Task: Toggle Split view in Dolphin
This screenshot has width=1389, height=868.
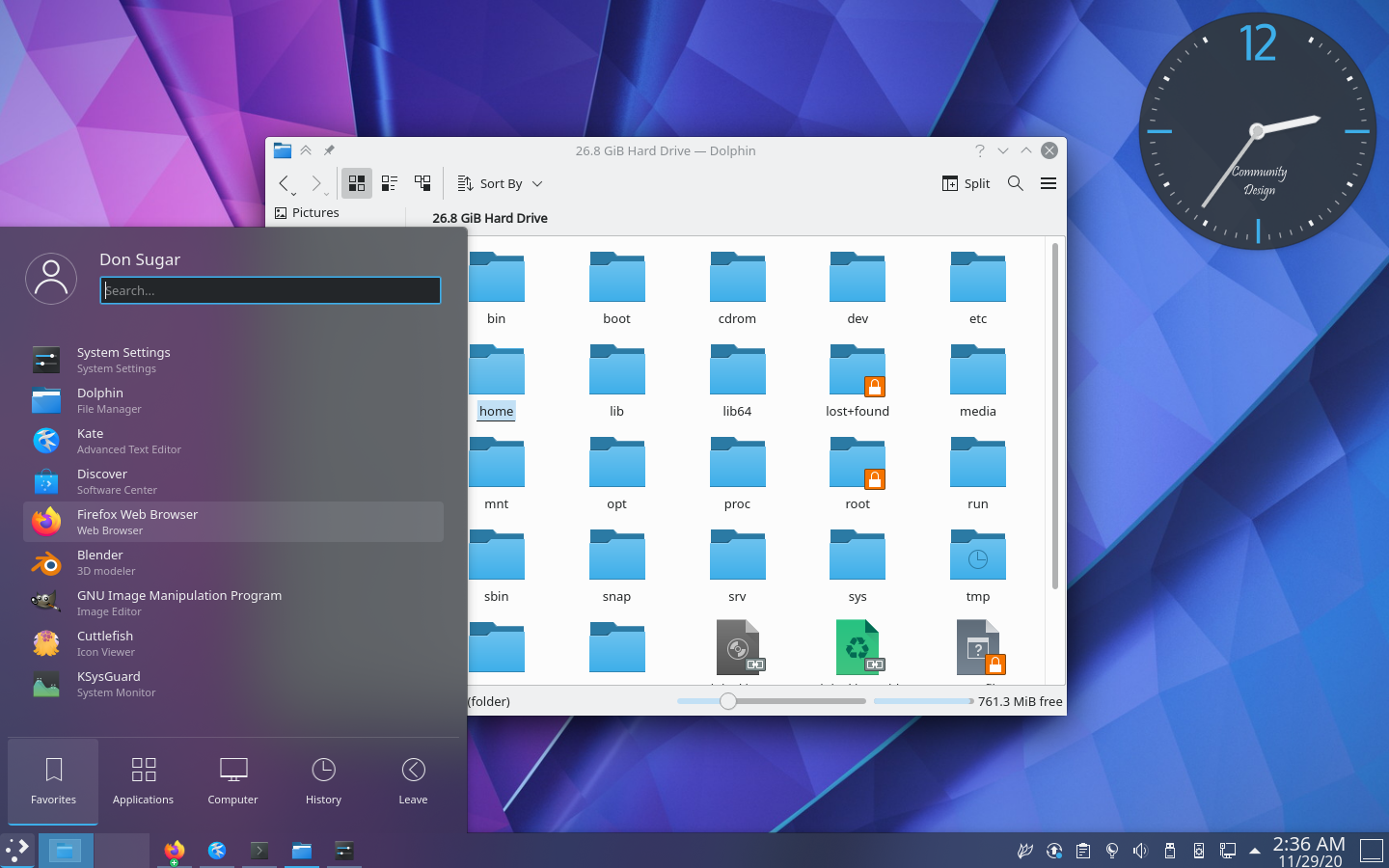Action: coord(967,183)
